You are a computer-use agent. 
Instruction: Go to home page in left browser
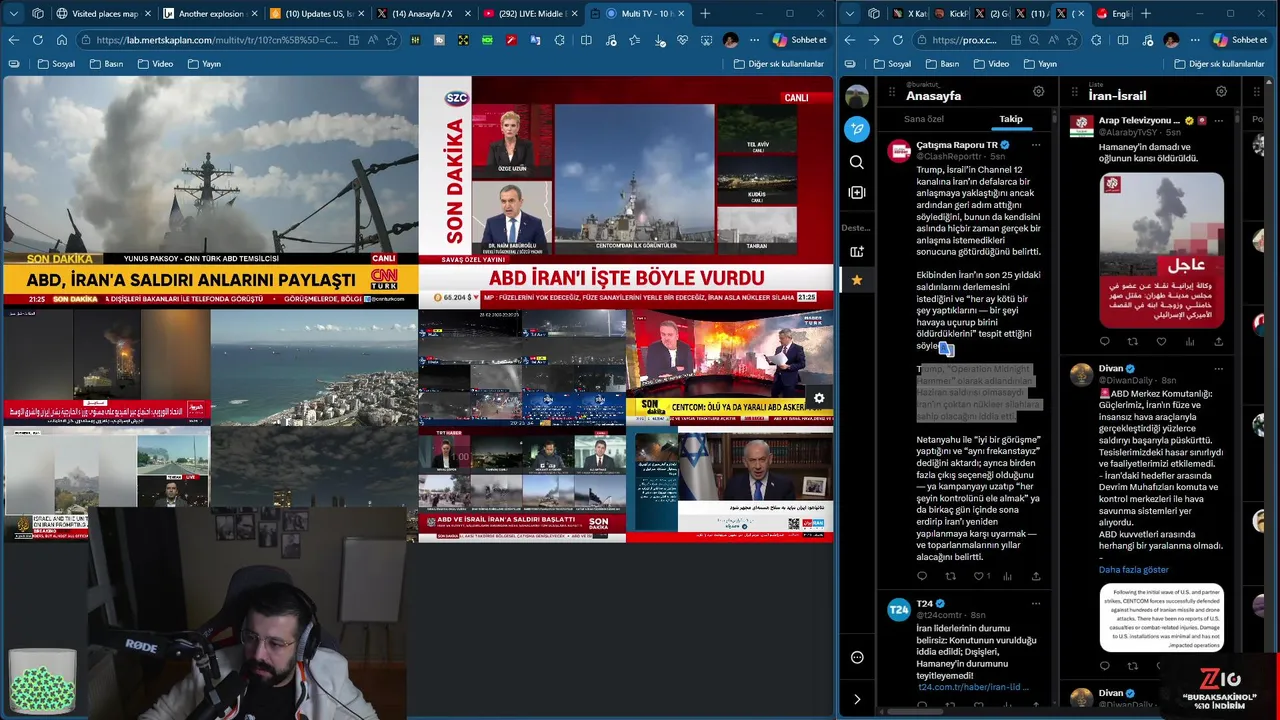click(x=61, y=40)
